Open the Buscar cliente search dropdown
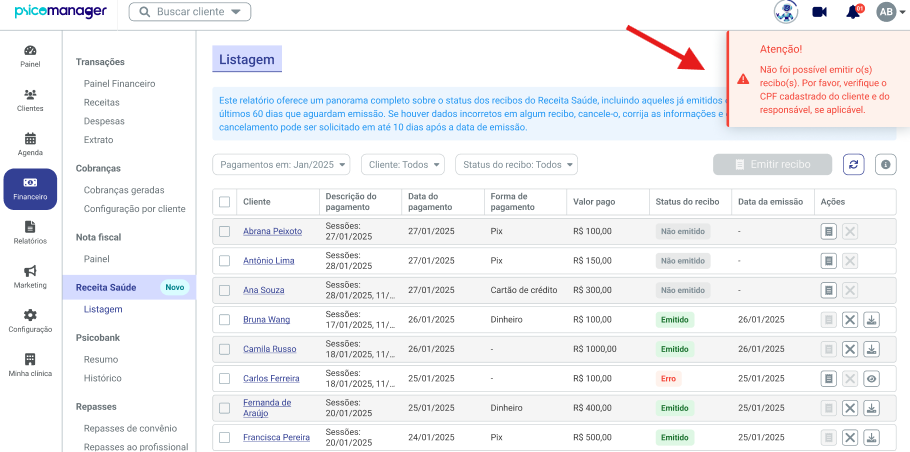The image size is (910, 452). (x=190, y=12)
